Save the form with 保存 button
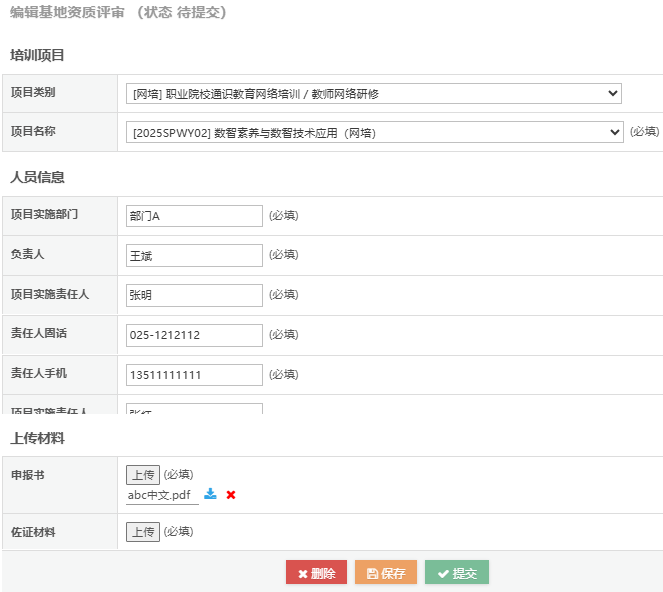The height and width of the screenshot is (592, 663). point(385,573)
